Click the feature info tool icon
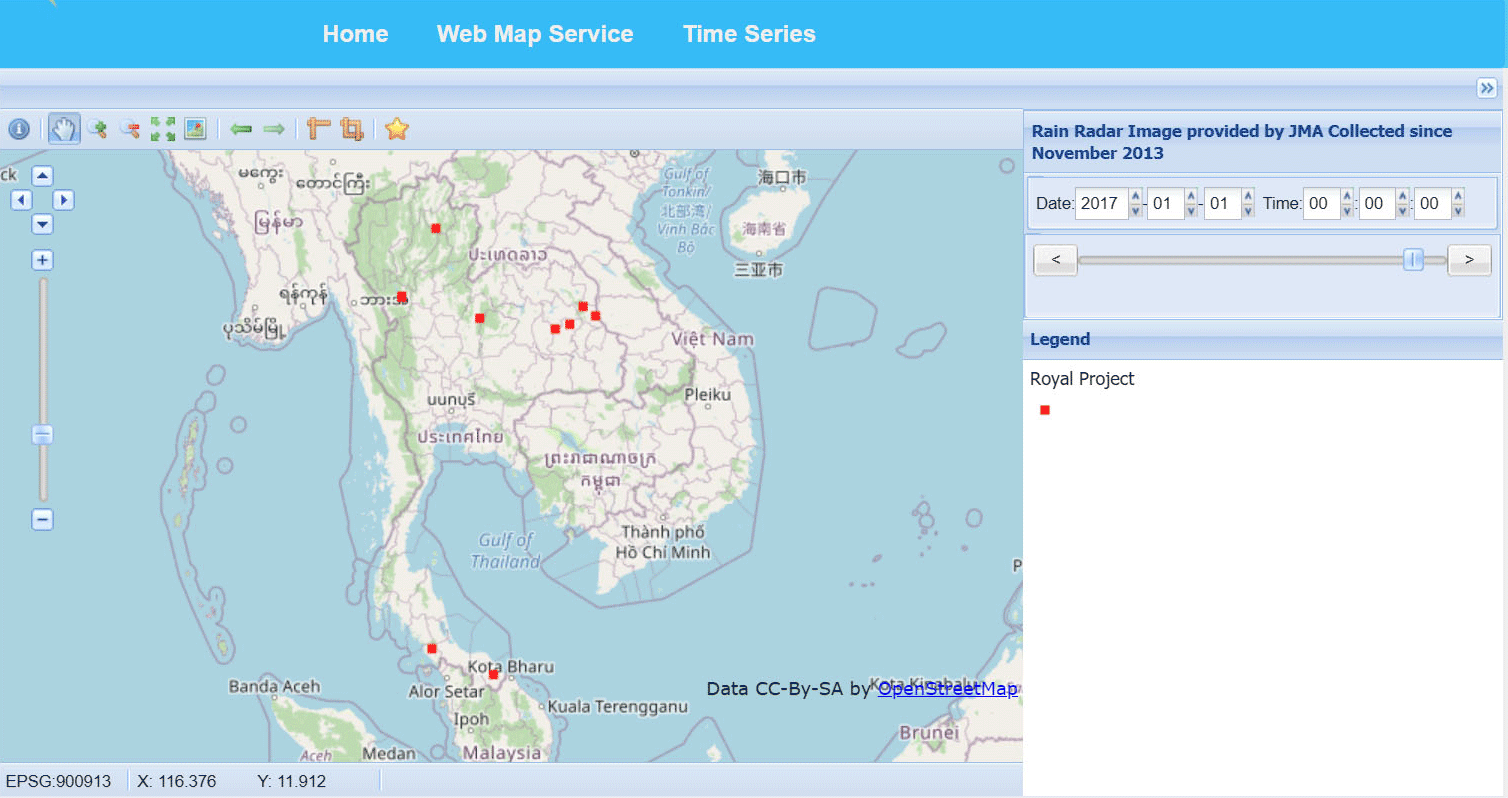The image size is (1508, 798). (x=18, y=129)
